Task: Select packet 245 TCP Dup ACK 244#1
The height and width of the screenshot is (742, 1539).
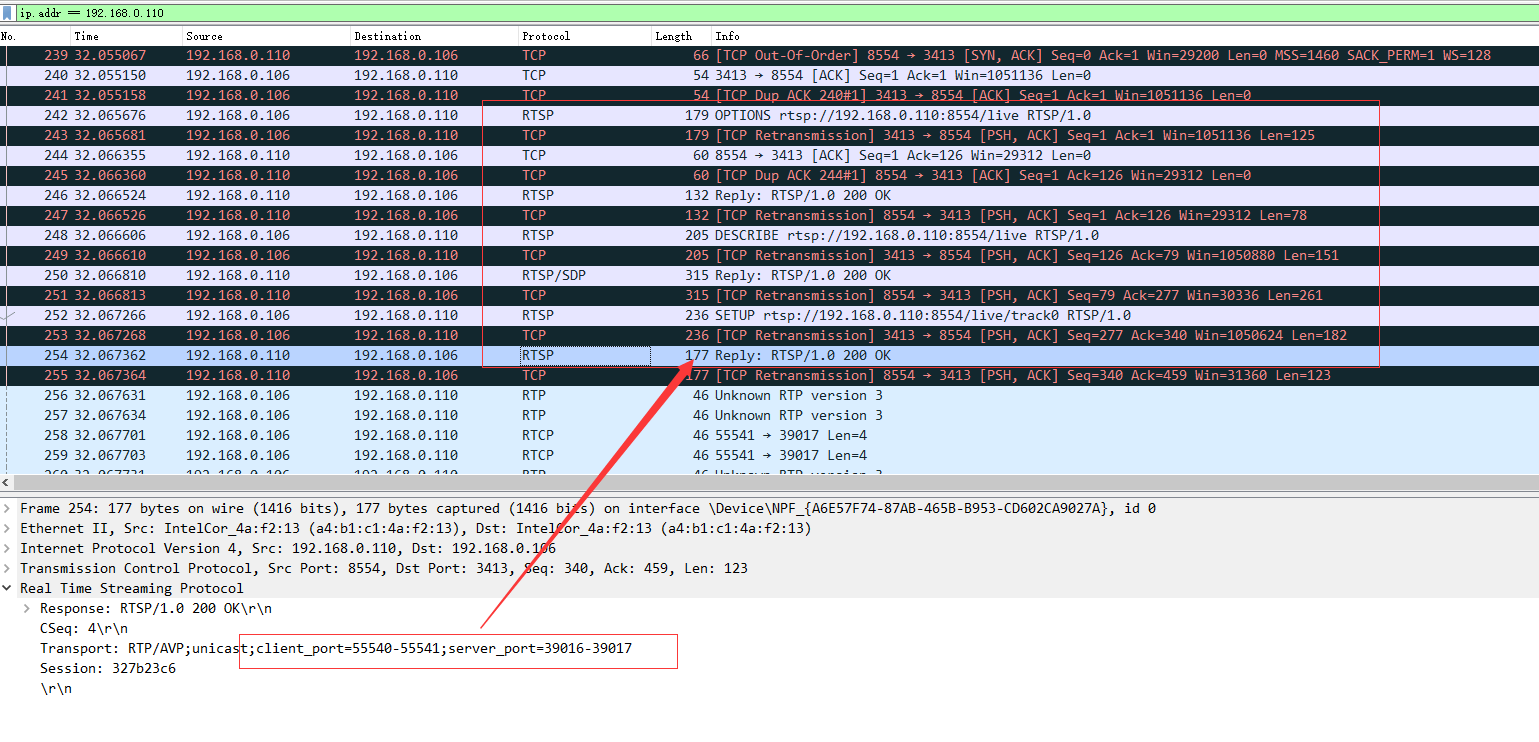Action: tap(769, 175)
